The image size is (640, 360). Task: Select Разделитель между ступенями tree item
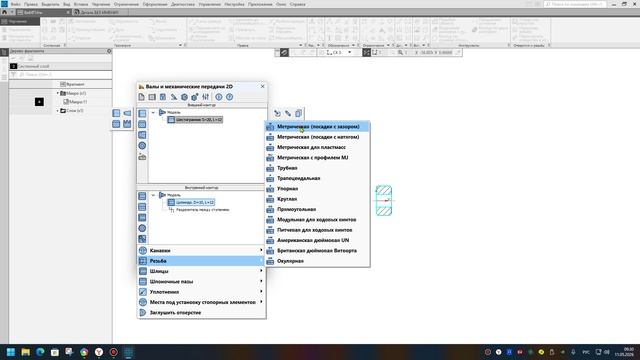pyautogui.click(x=199, y=210)
